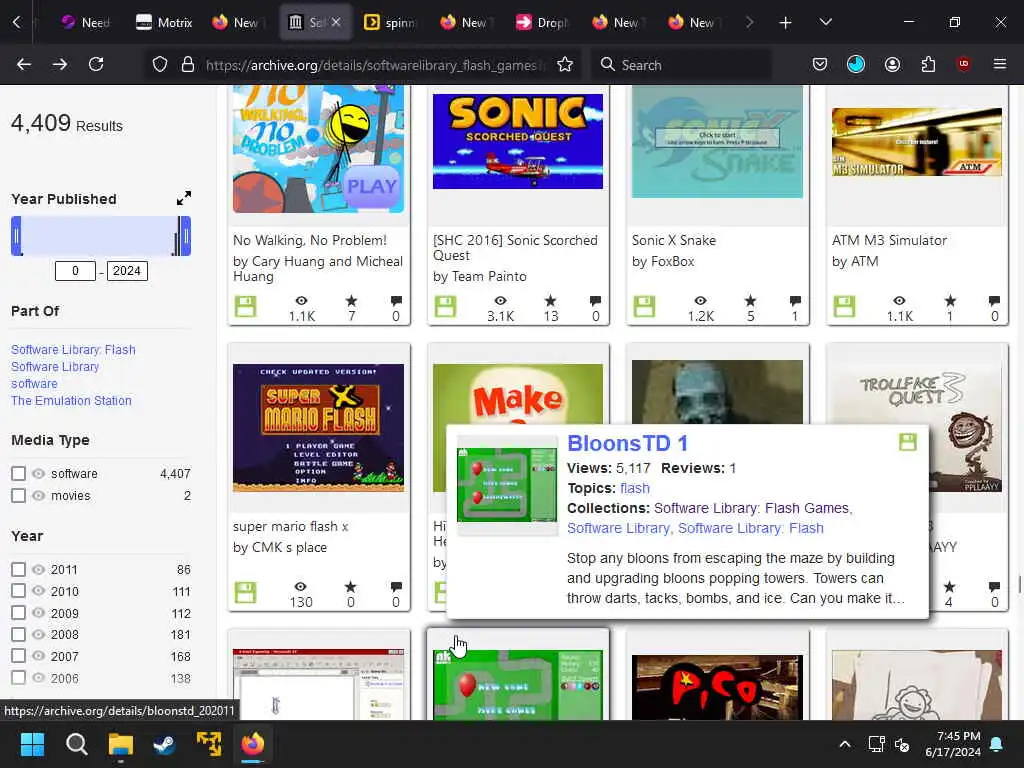Image resolution: width=1024 pixels, height=768 pixels.
Task: Open The Emulation Station link
Action: pyautogui.click(x=71, y=400)
